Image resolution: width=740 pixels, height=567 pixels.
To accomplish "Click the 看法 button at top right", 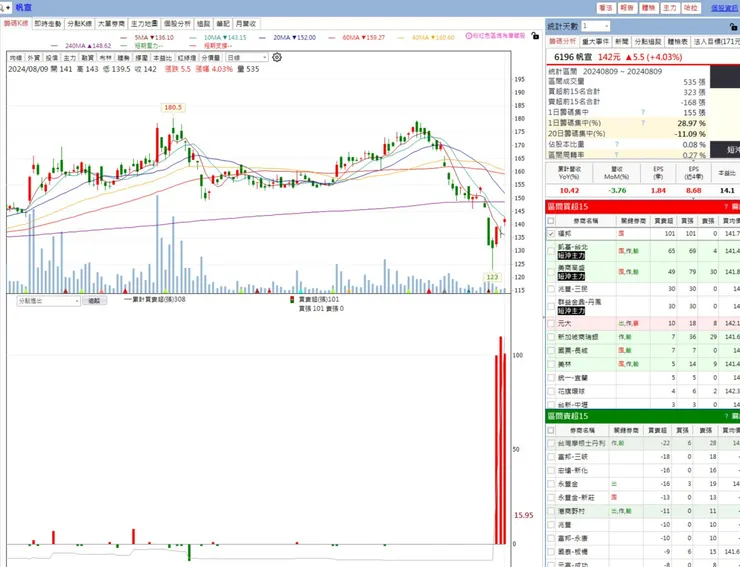I will [605, 8].
